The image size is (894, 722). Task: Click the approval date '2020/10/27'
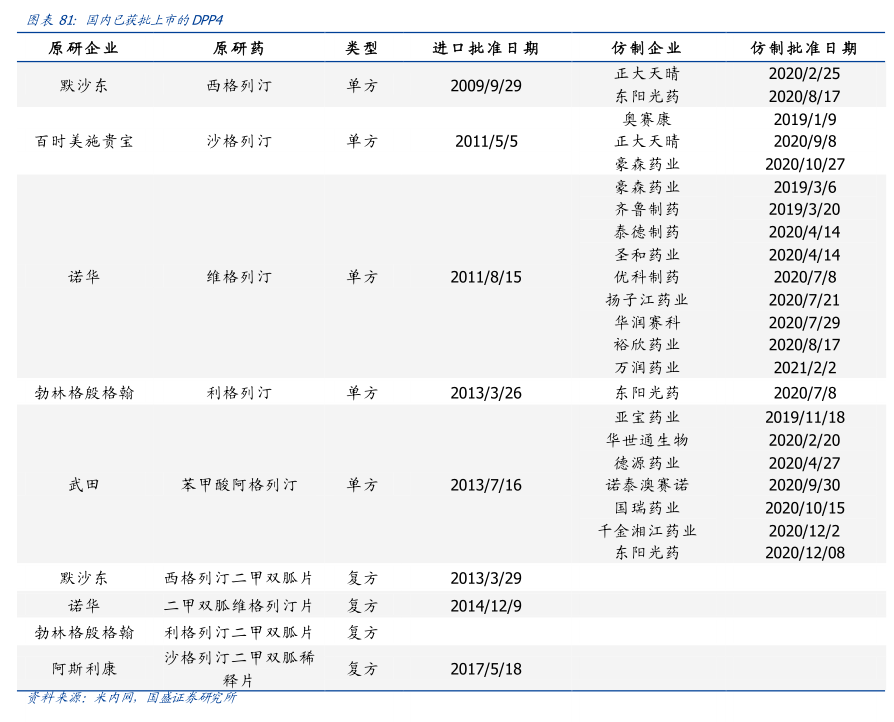(804, 164)
